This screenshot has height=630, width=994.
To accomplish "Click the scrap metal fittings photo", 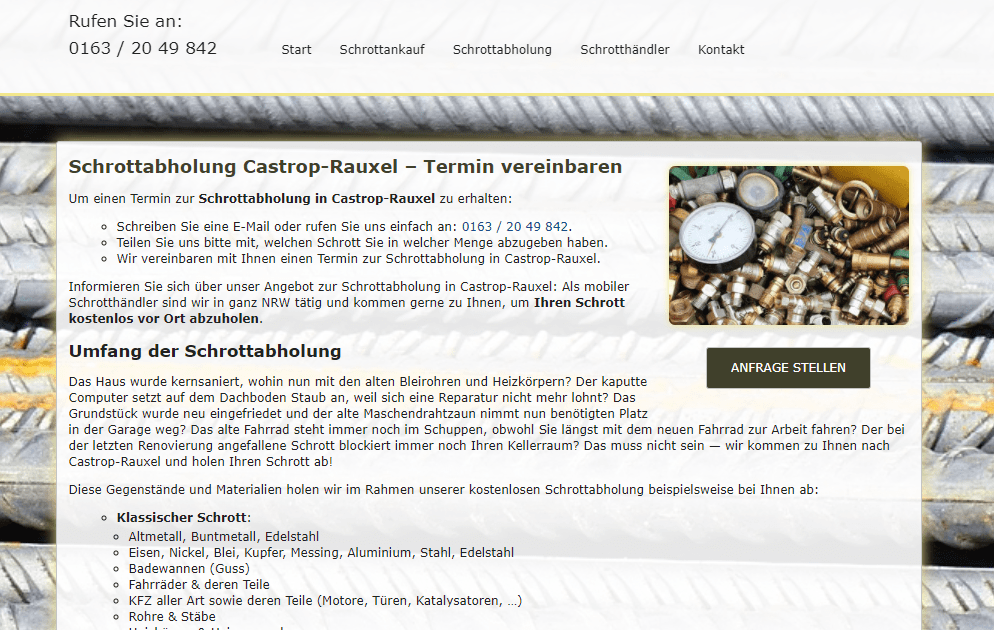I will pyautogui.click(x=788, y=245).
